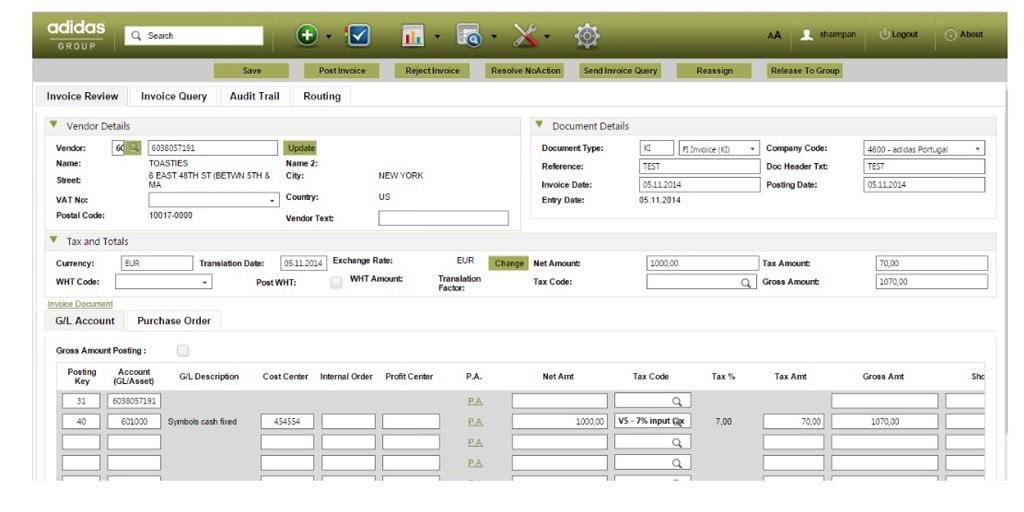Click the Logout link
This screenshot has width=1024, height=512.
coord(899,35)
